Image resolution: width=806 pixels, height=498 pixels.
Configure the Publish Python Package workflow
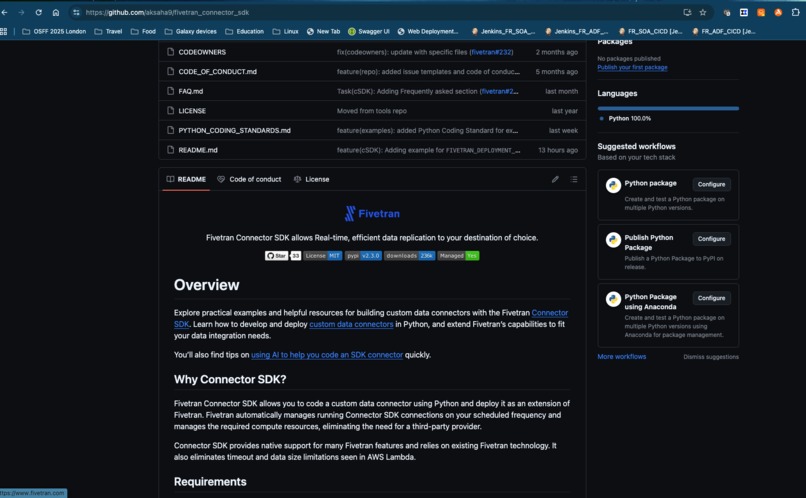711,238
